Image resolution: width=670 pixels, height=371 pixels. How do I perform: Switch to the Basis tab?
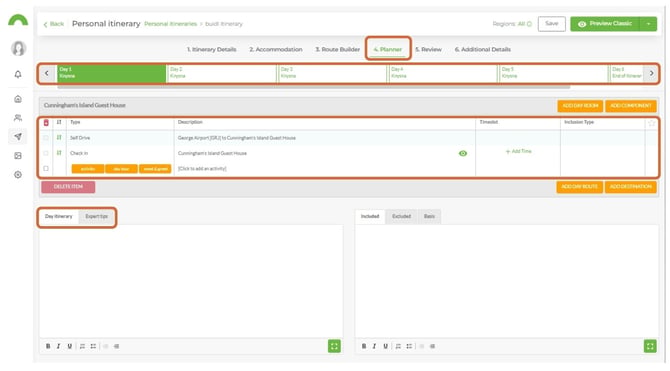pyautogui.click(x=429, y=217)
